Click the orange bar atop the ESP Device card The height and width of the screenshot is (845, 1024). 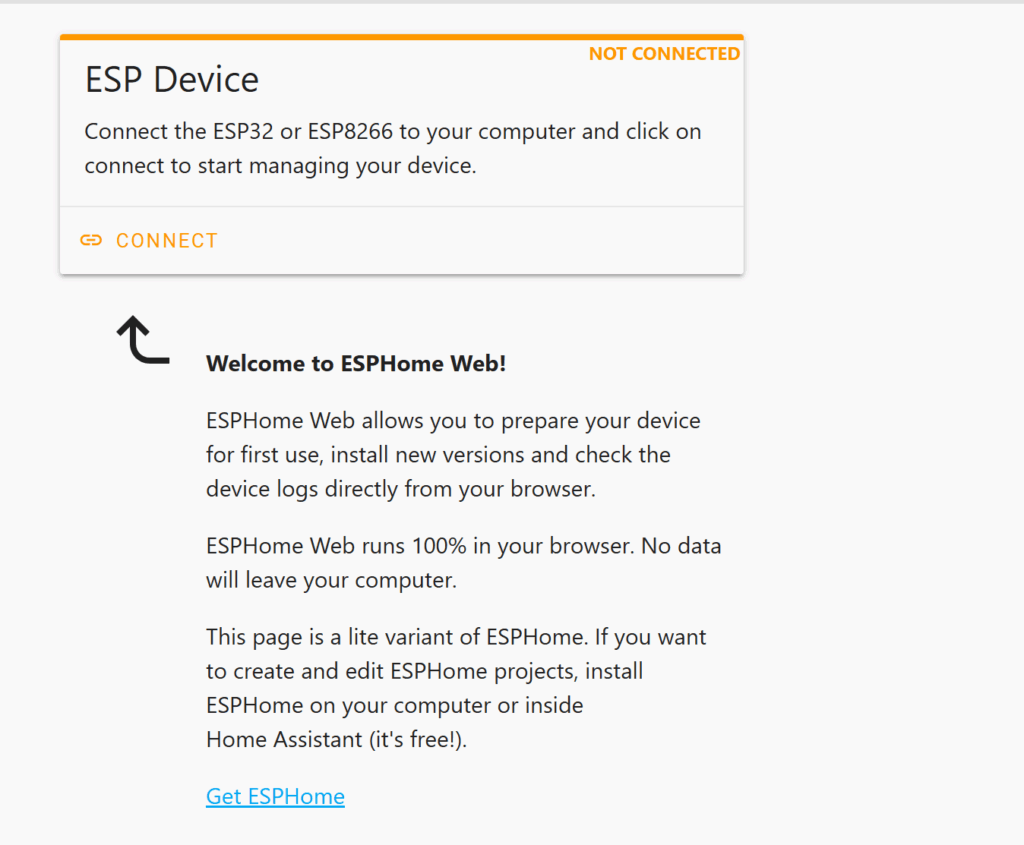tap(400, 37)
